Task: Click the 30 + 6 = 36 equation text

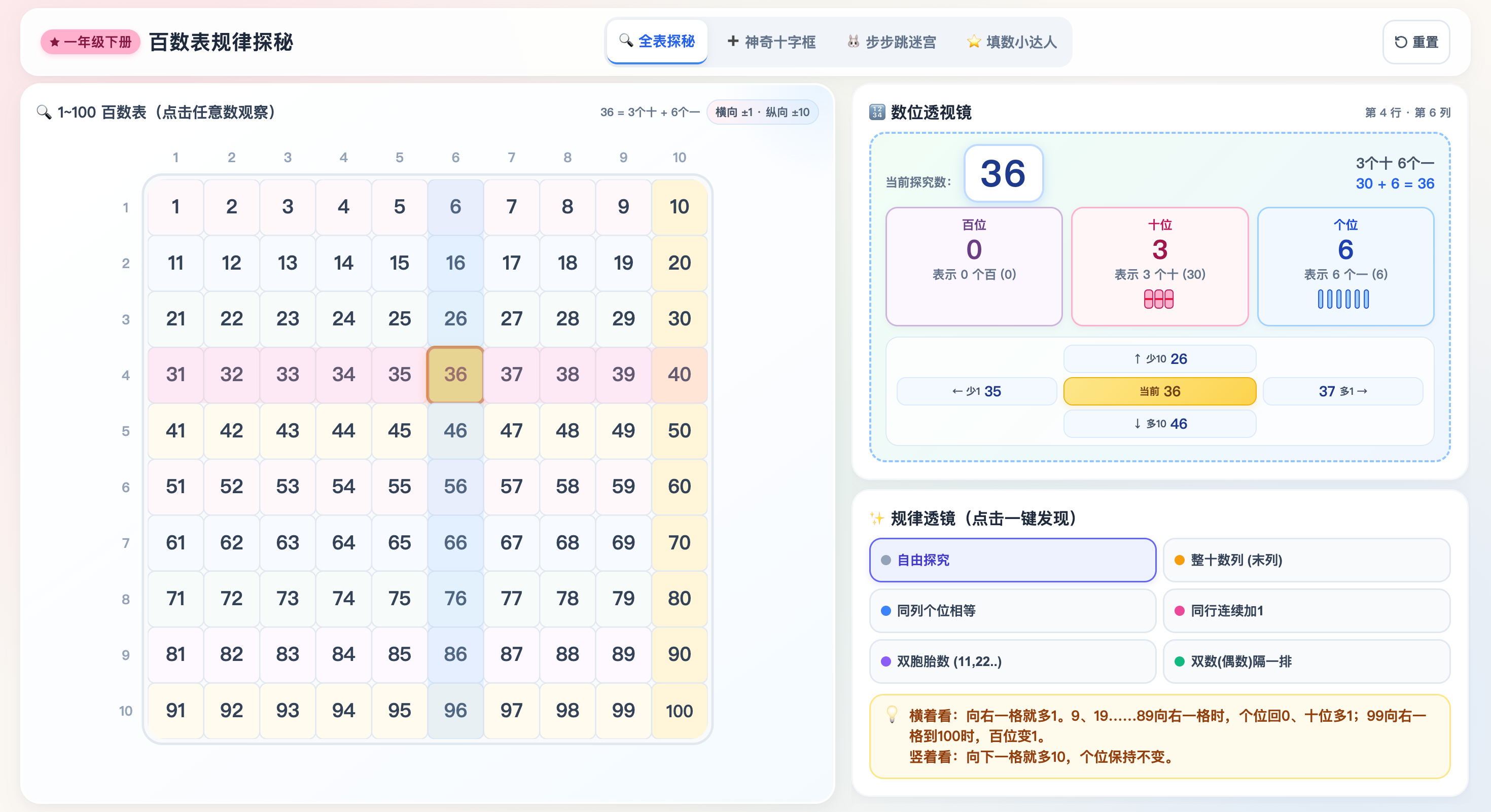Action: tap(1395, 183)
